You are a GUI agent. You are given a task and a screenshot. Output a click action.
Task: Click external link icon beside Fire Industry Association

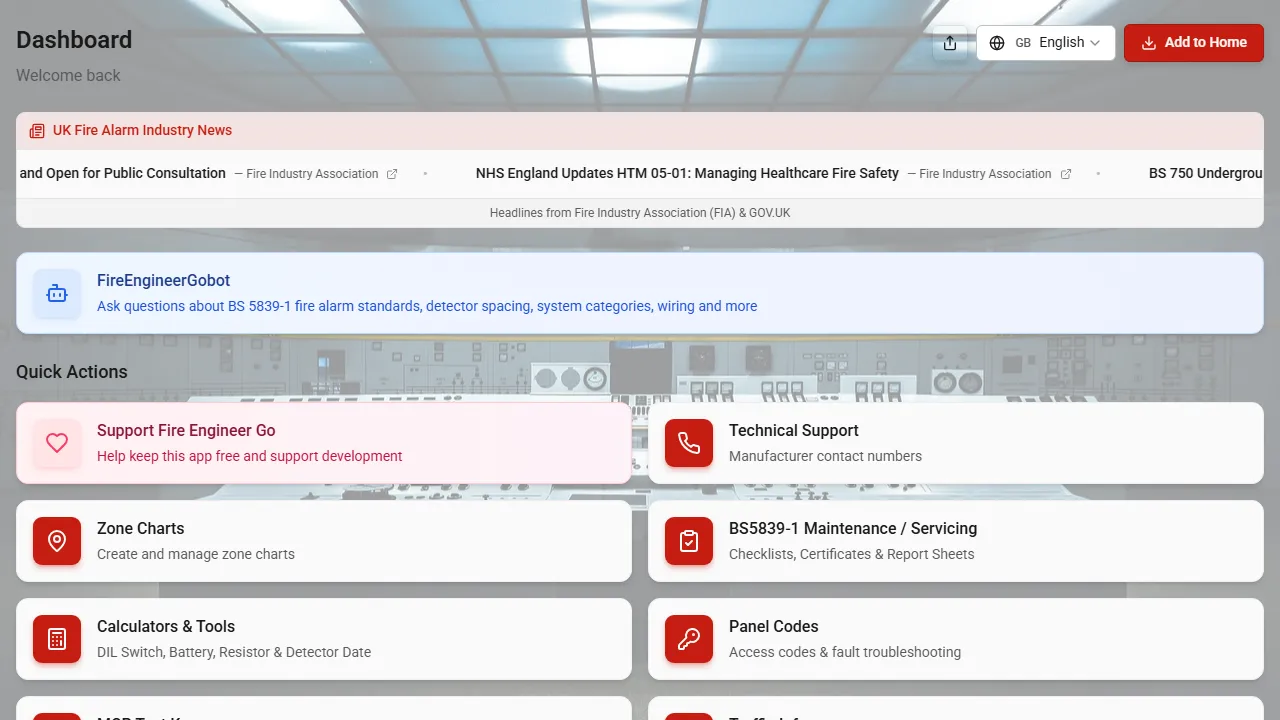click(x=393, y=173)
